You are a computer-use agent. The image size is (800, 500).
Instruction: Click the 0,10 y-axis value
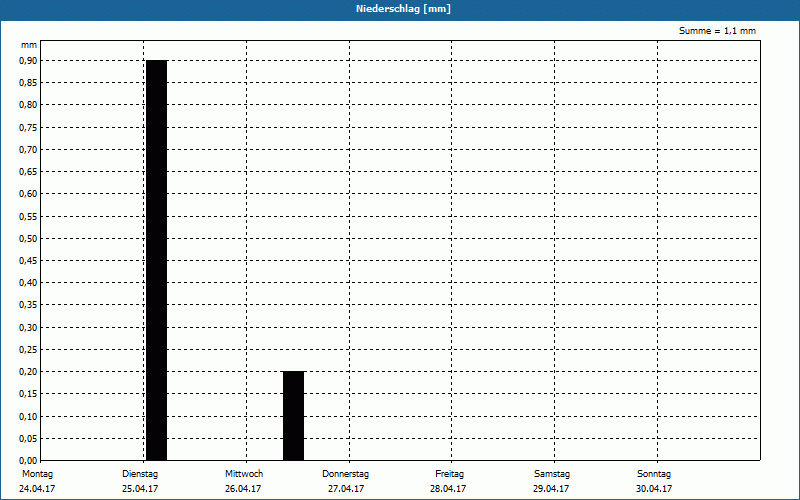[28, 416]
